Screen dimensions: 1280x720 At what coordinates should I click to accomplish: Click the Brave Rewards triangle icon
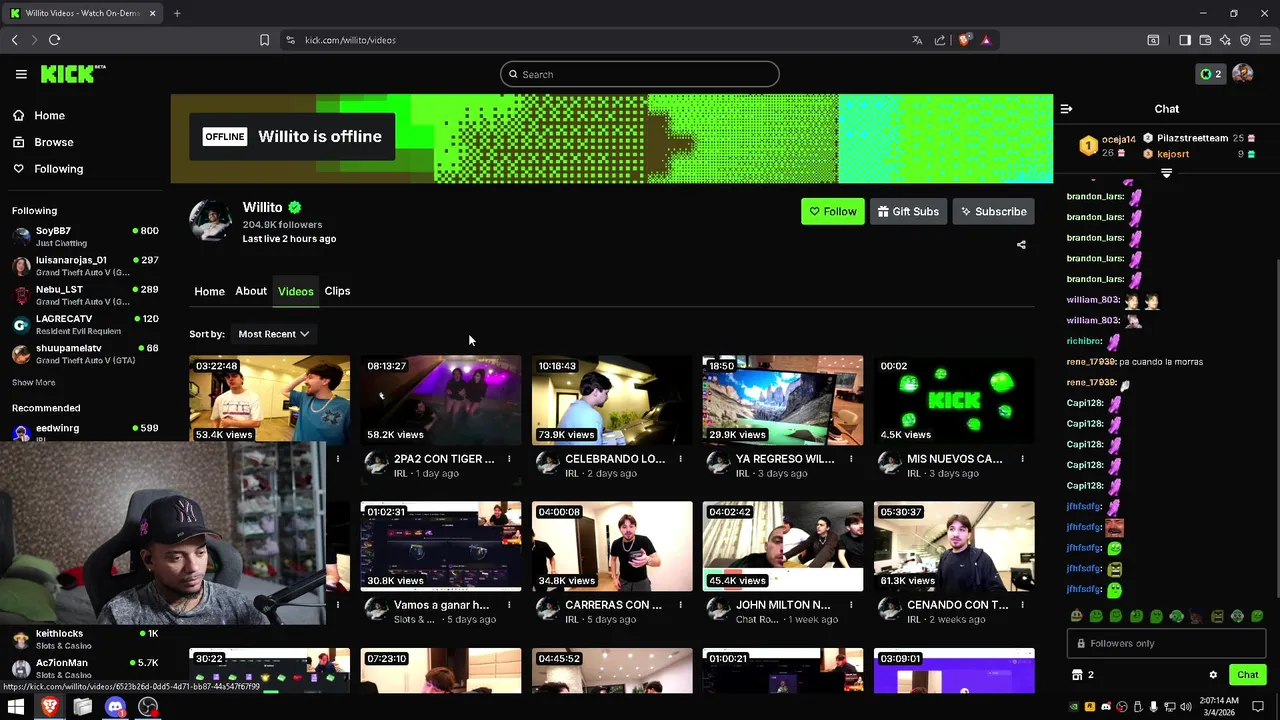click(x=986, y=40)
